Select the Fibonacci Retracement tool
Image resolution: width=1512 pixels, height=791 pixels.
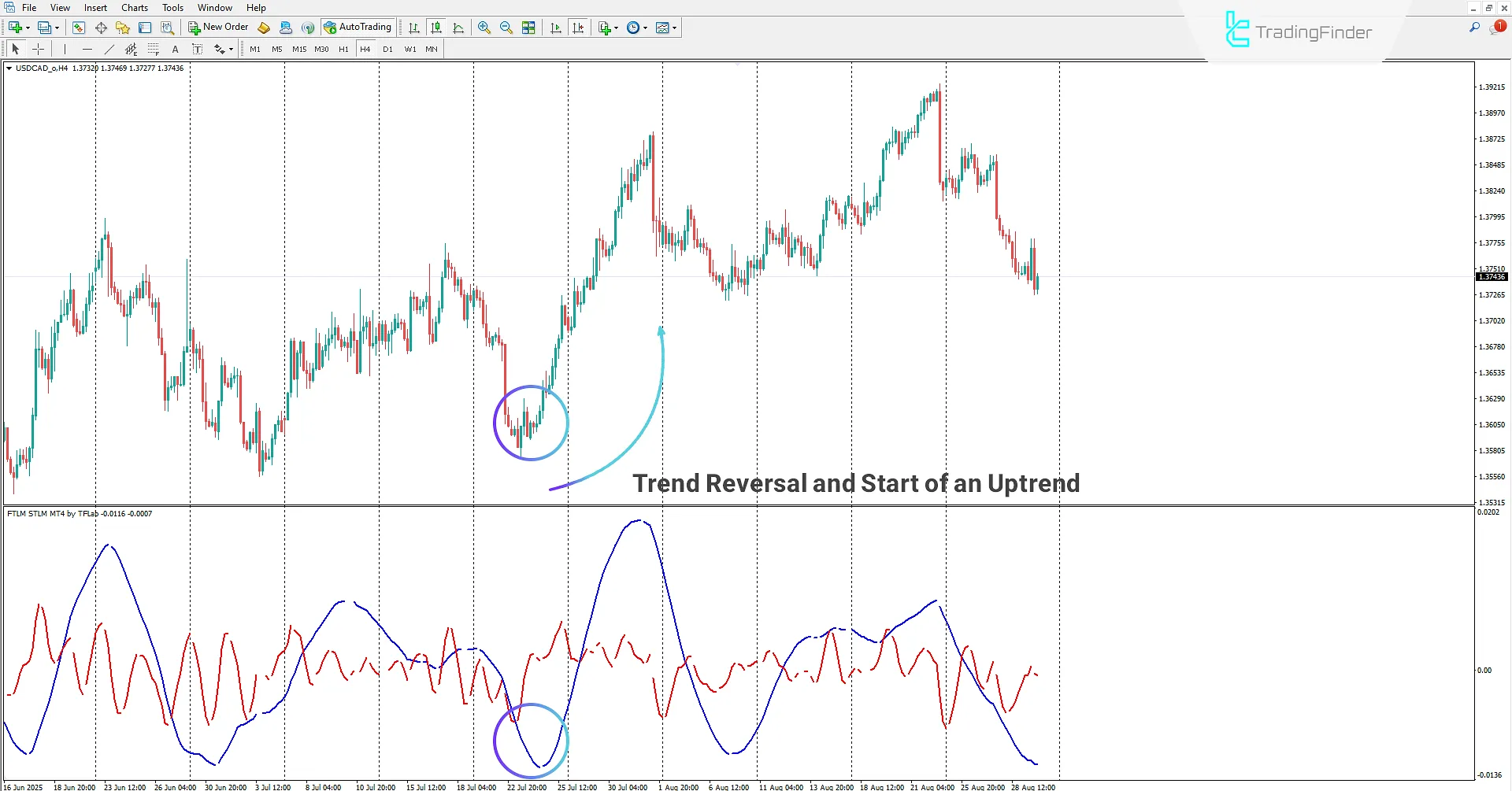pyautogui.click(x=154, y=49)
